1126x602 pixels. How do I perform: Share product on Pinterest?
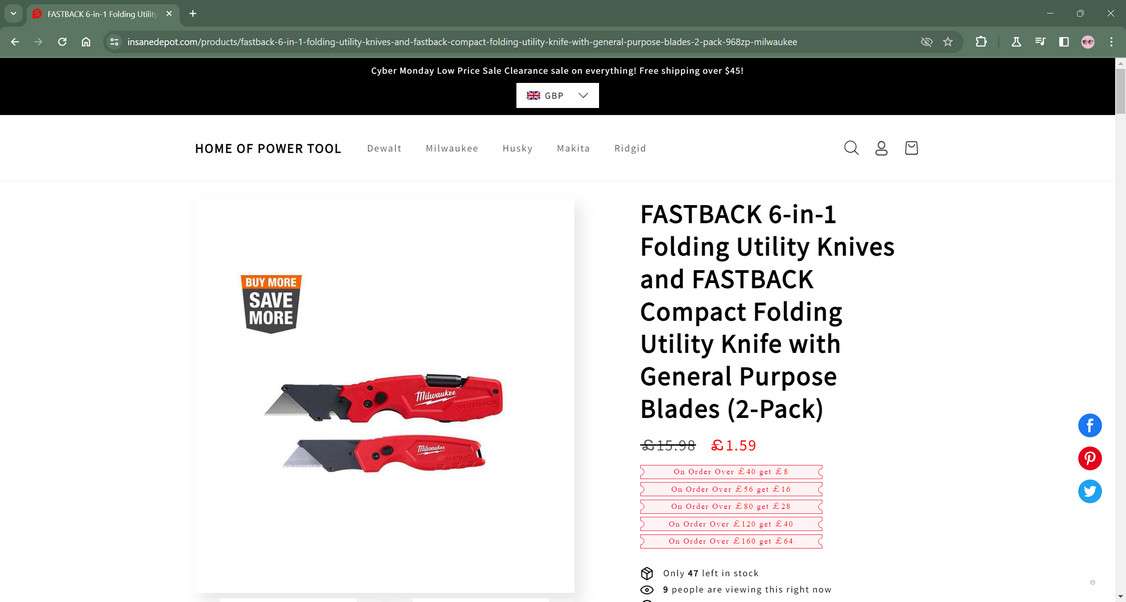tap(1089, 458)
